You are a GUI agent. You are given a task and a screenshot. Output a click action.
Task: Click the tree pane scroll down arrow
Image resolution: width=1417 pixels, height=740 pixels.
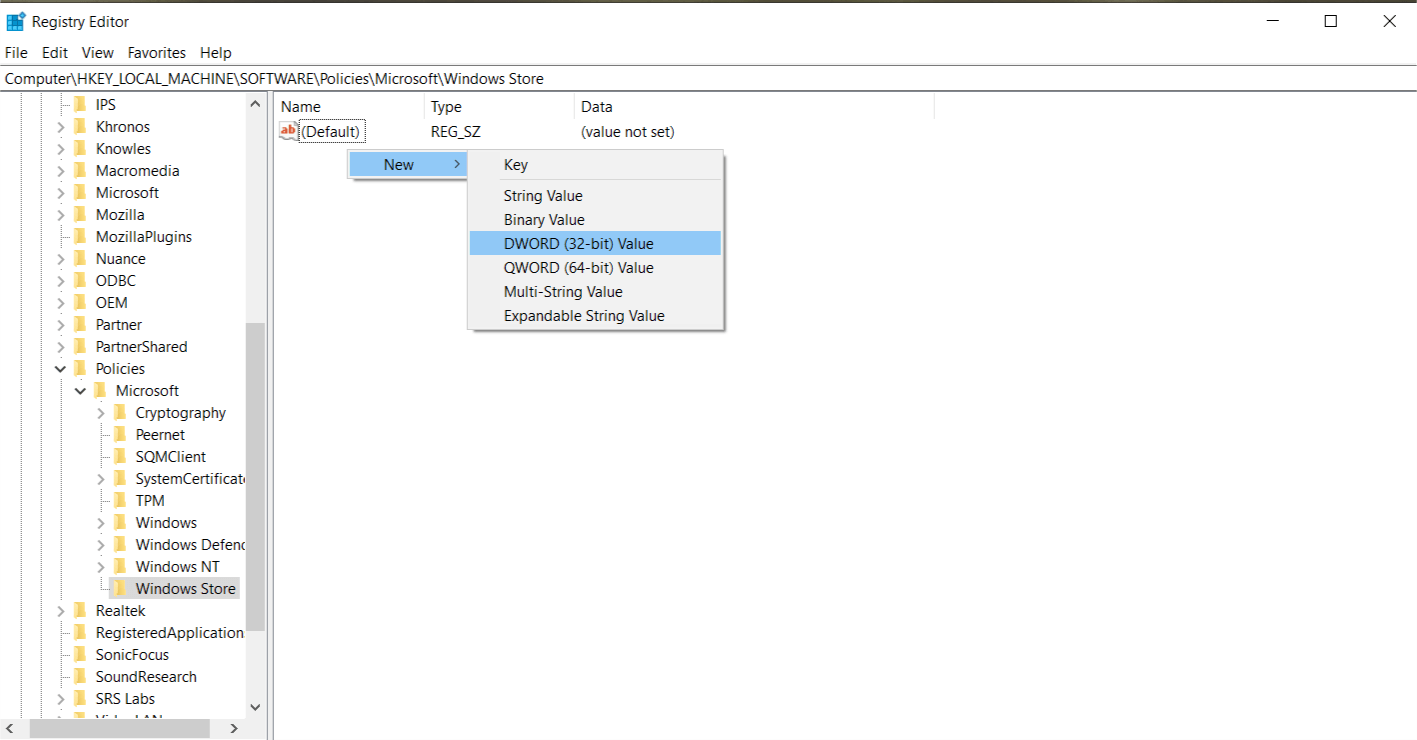coord(255,707)
